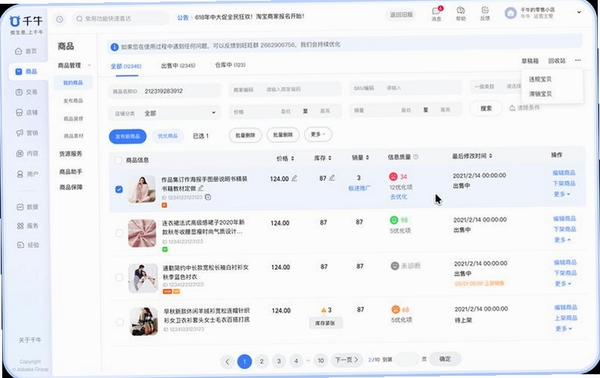Go to next page with 下一页

pyautogui.click(x=346, y=360)
